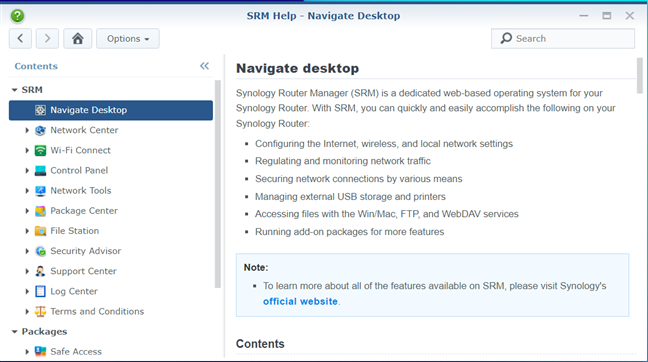Follow the official website link
648x362 pixels.
pyautogui.click(x=300, y=301)
